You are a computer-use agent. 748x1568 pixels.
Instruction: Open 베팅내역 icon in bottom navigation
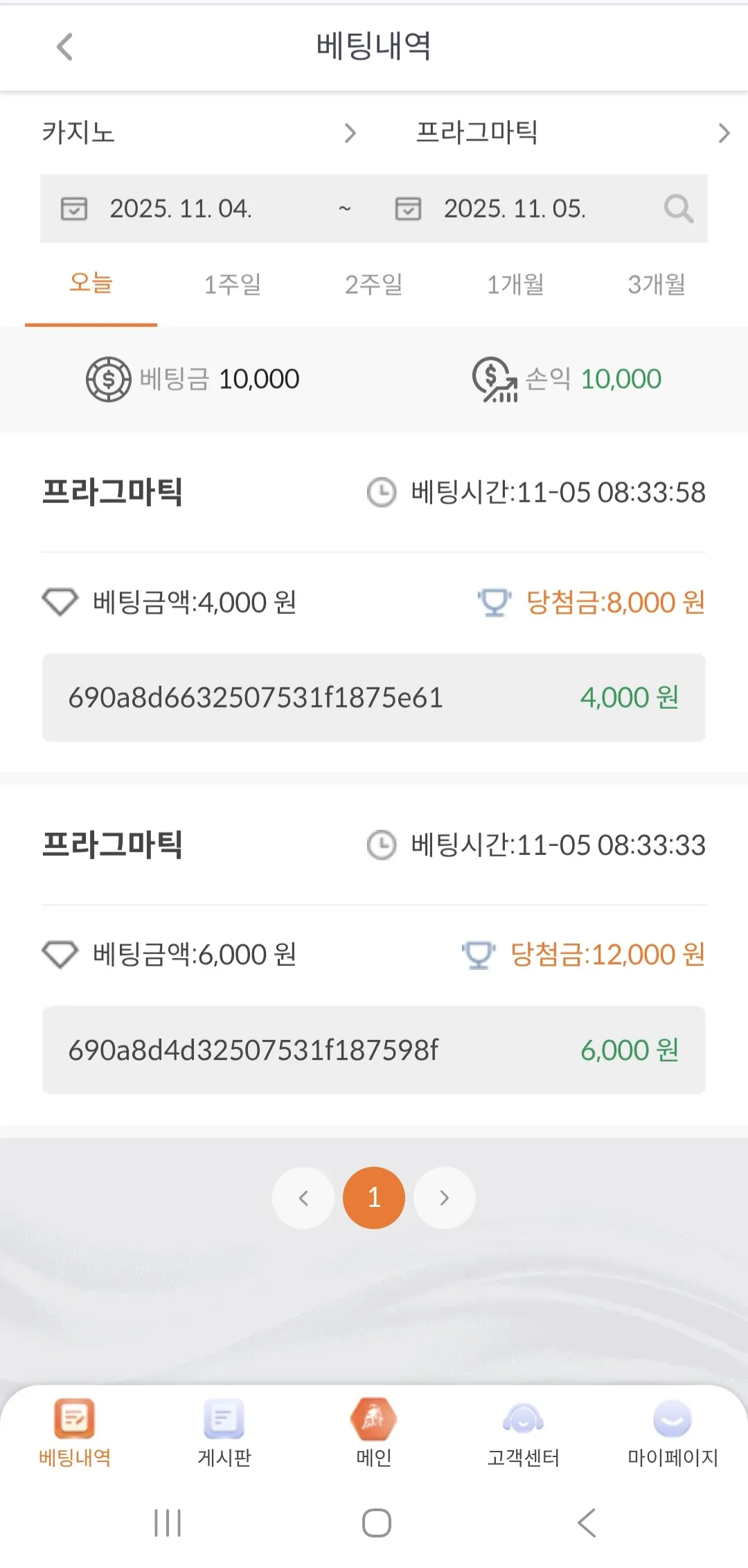click(75, 1419)
